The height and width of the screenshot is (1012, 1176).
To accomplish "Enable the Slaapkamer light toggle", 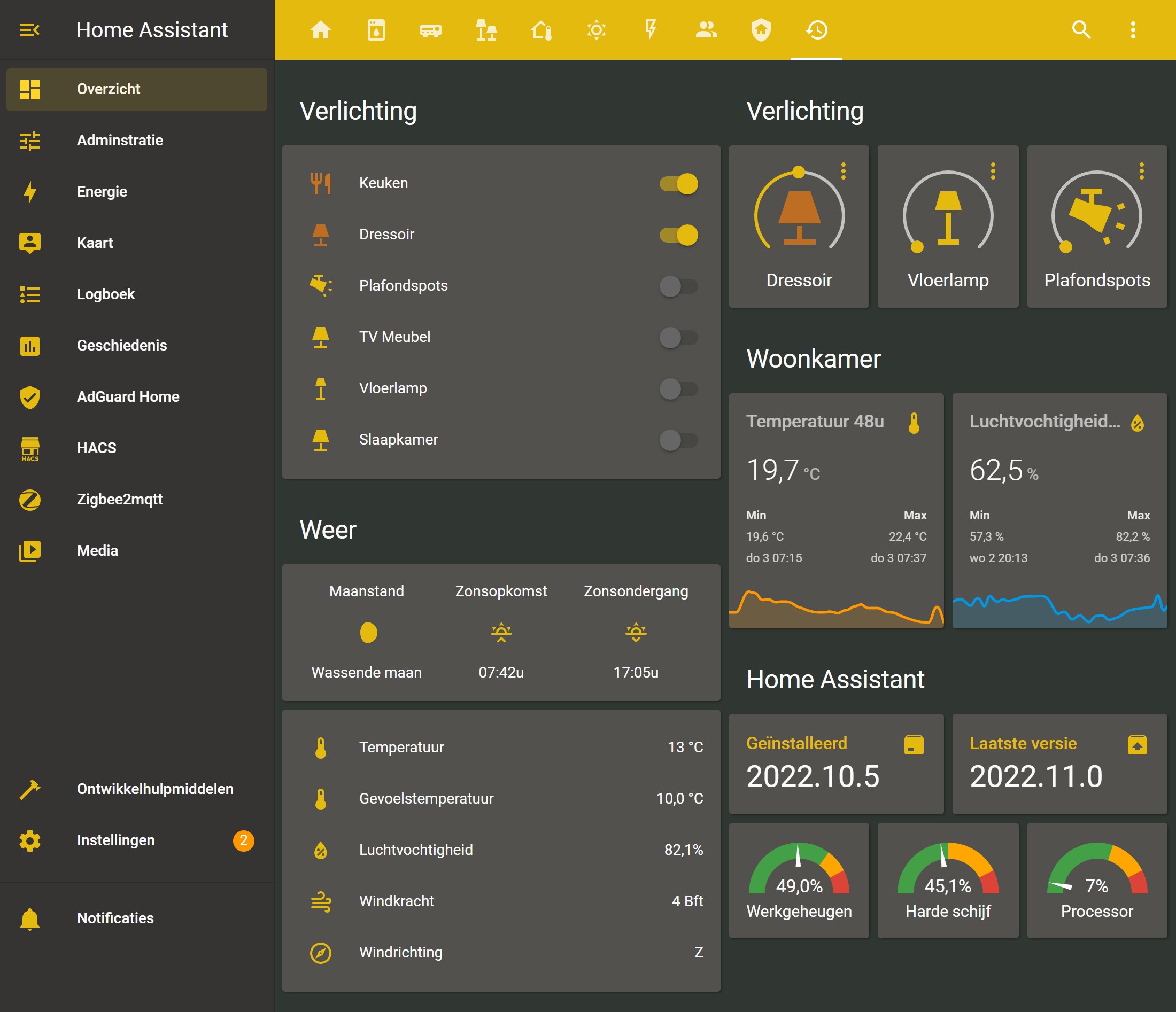I will click(679, 440).
